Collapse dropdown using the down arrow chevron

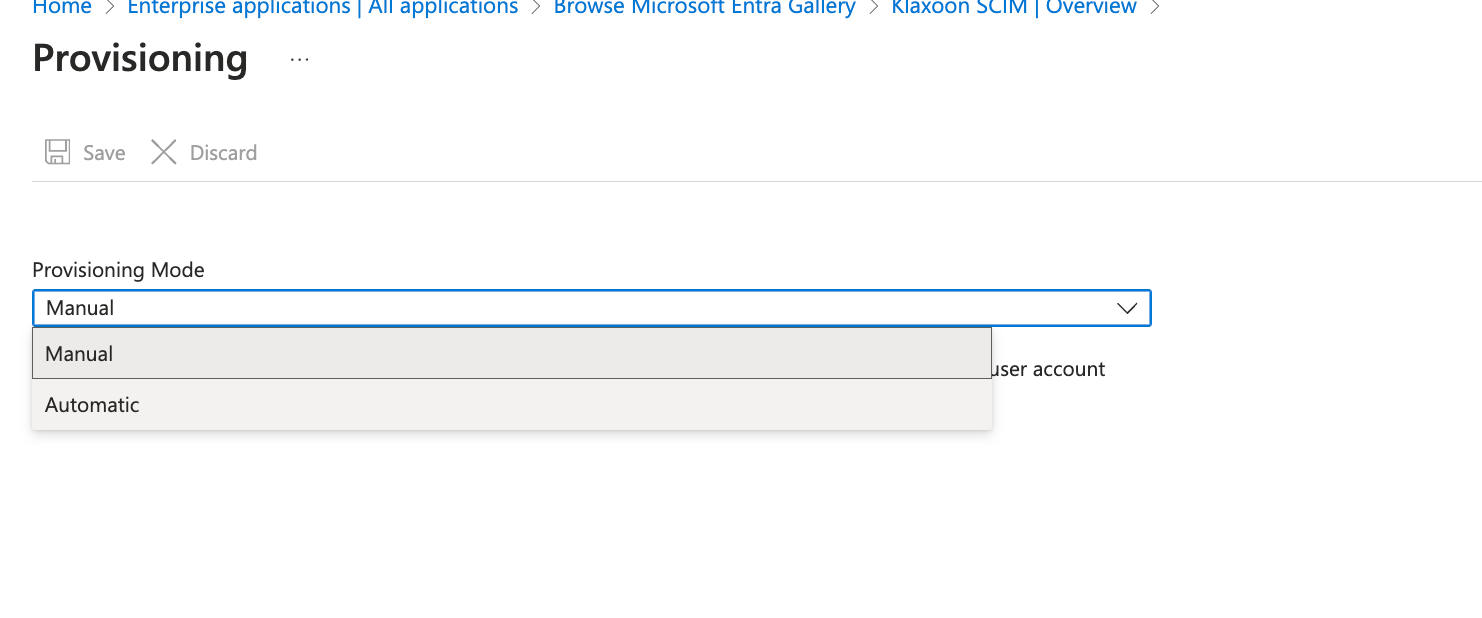pyautogui.click(x=1127, y=308)
